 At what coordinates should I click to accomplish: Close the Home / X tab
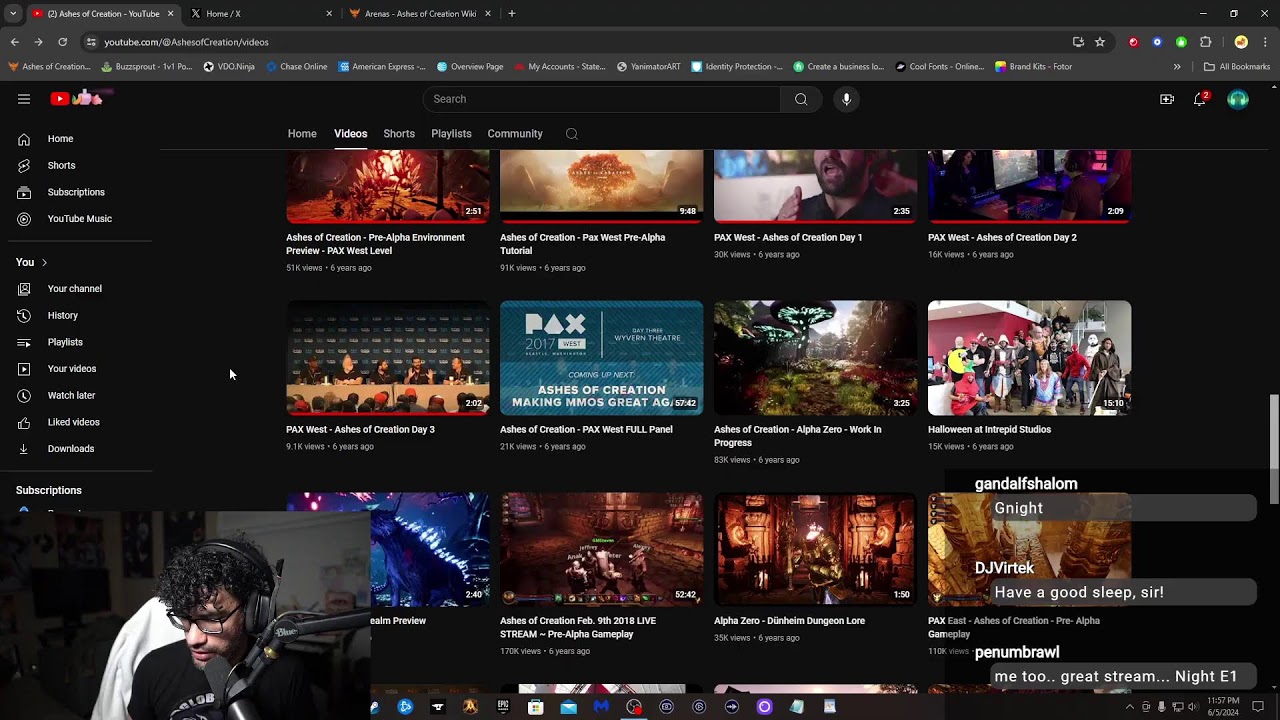tap(329, 14)
